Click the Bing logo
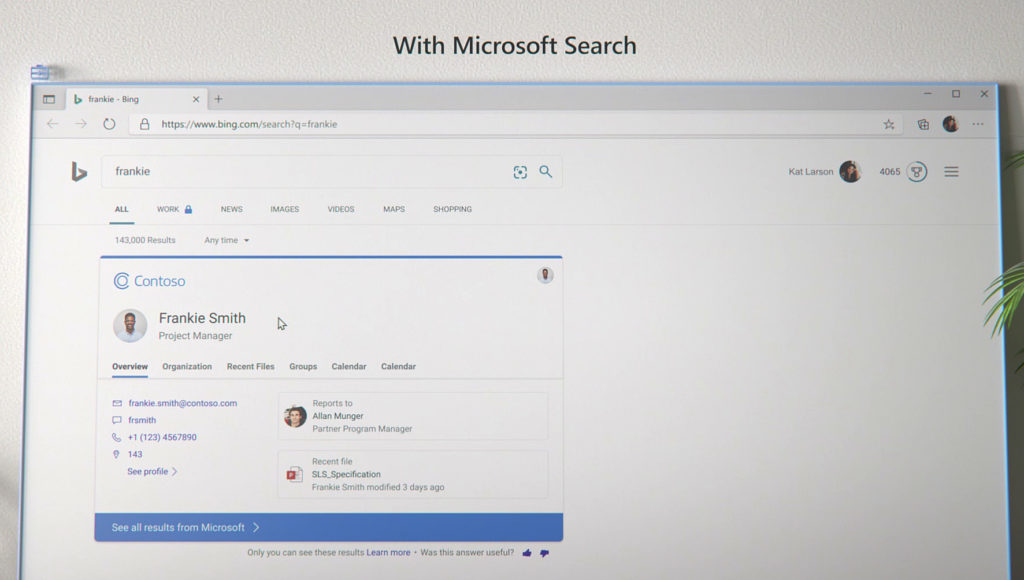 (x=79, y=172)
